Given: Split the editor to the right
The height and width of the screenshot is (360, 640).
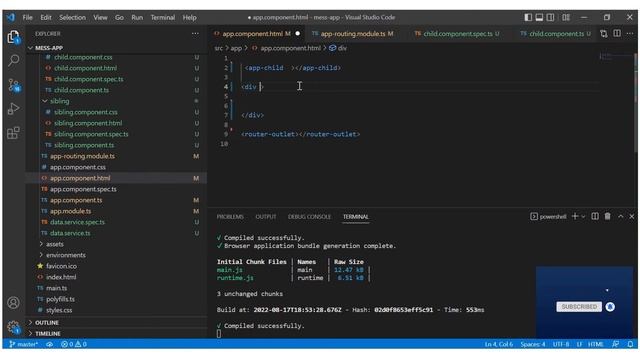Looking at the screenshot, I should click(617, 33).
